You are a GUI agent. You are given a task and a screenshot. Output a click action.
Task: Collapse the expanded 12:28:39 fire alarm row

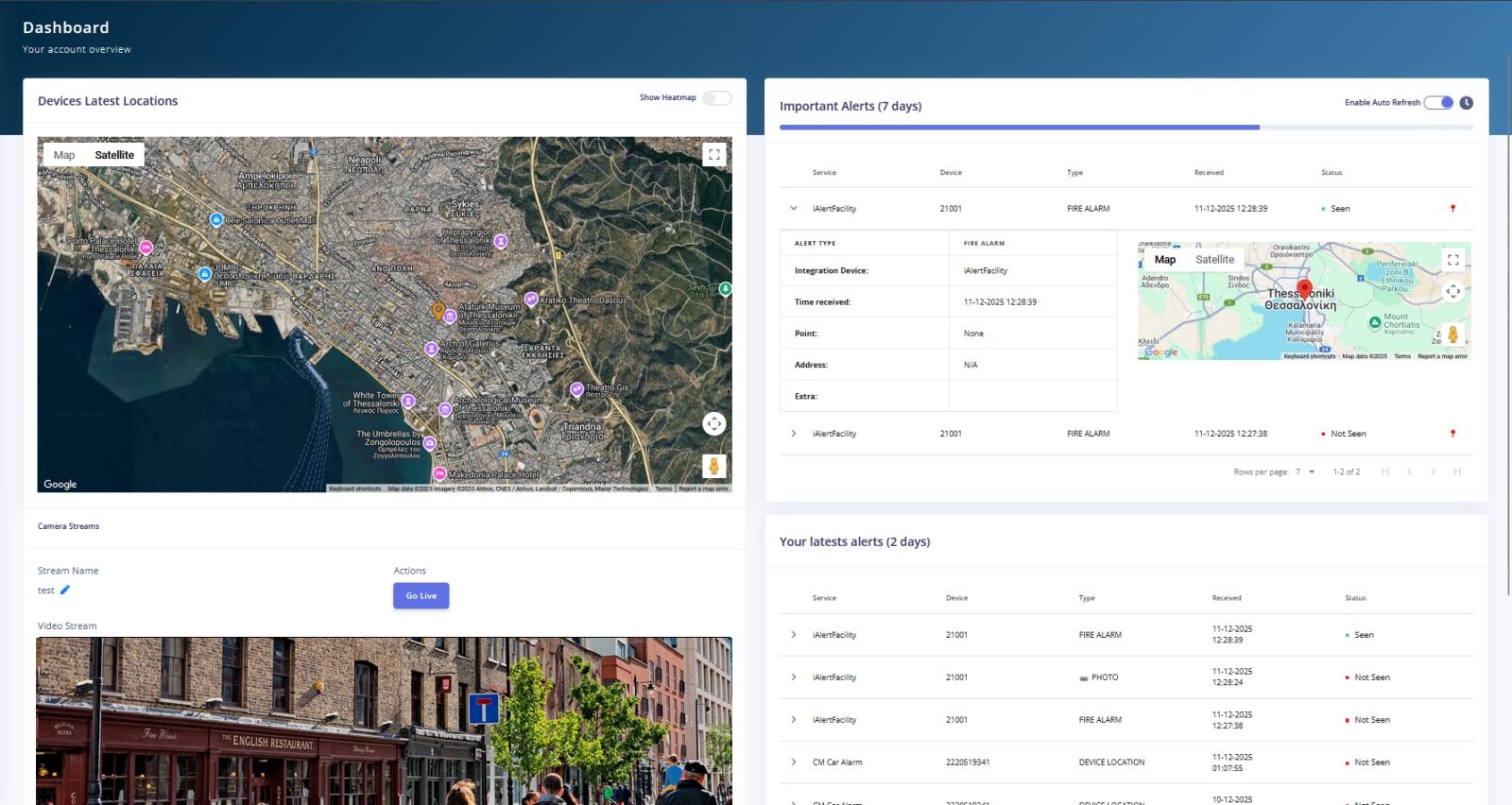coord(794,209)
